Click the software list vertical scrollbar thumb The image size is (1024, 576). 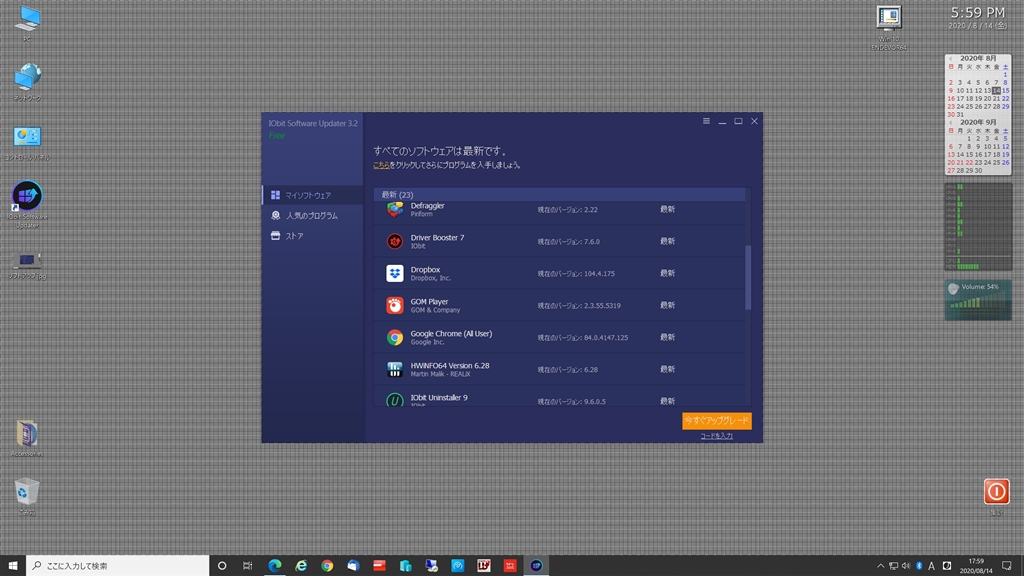pos(748,278)
